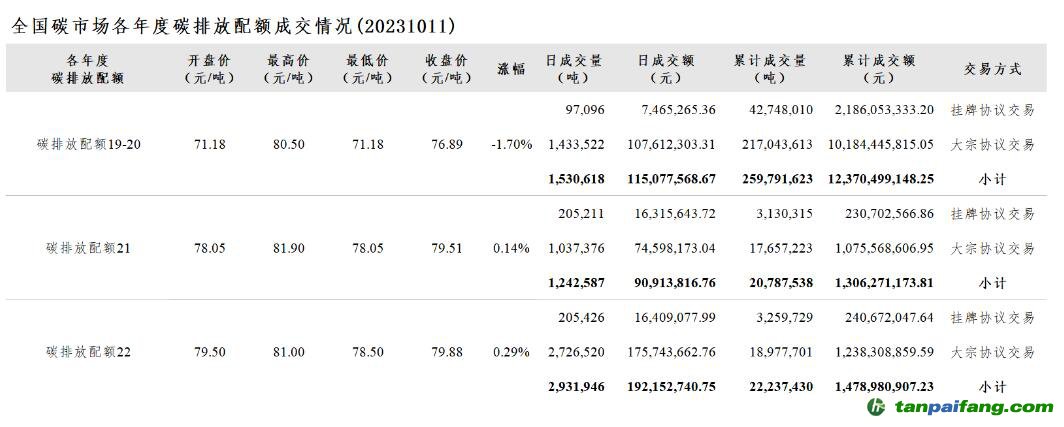Click the 收盘价 column header

(446, 69)
